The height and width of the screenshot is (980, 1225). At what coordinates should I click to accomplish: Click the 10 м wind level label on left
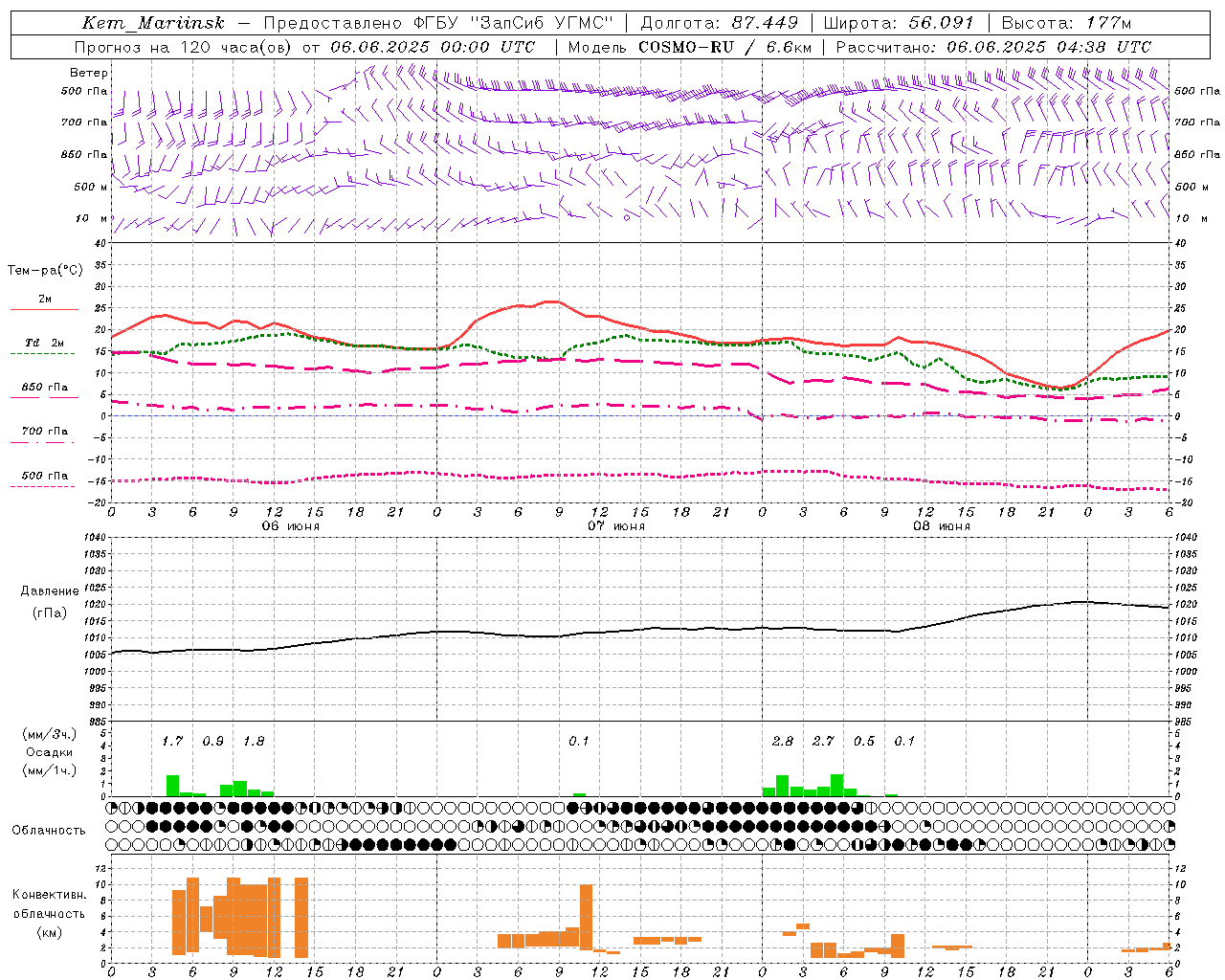91,218
